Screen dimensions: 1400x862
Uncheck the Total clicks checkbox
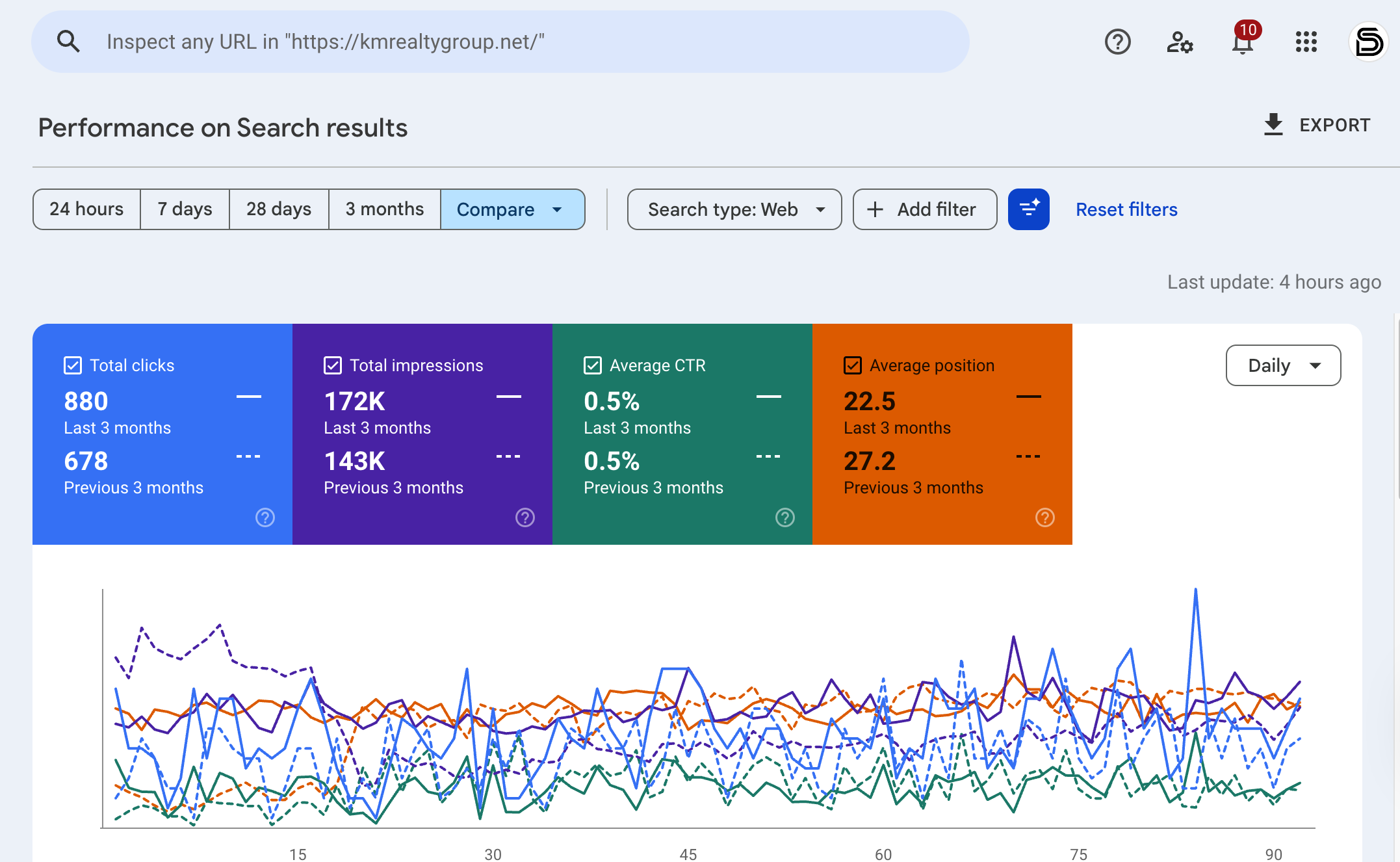click(73, 365)
